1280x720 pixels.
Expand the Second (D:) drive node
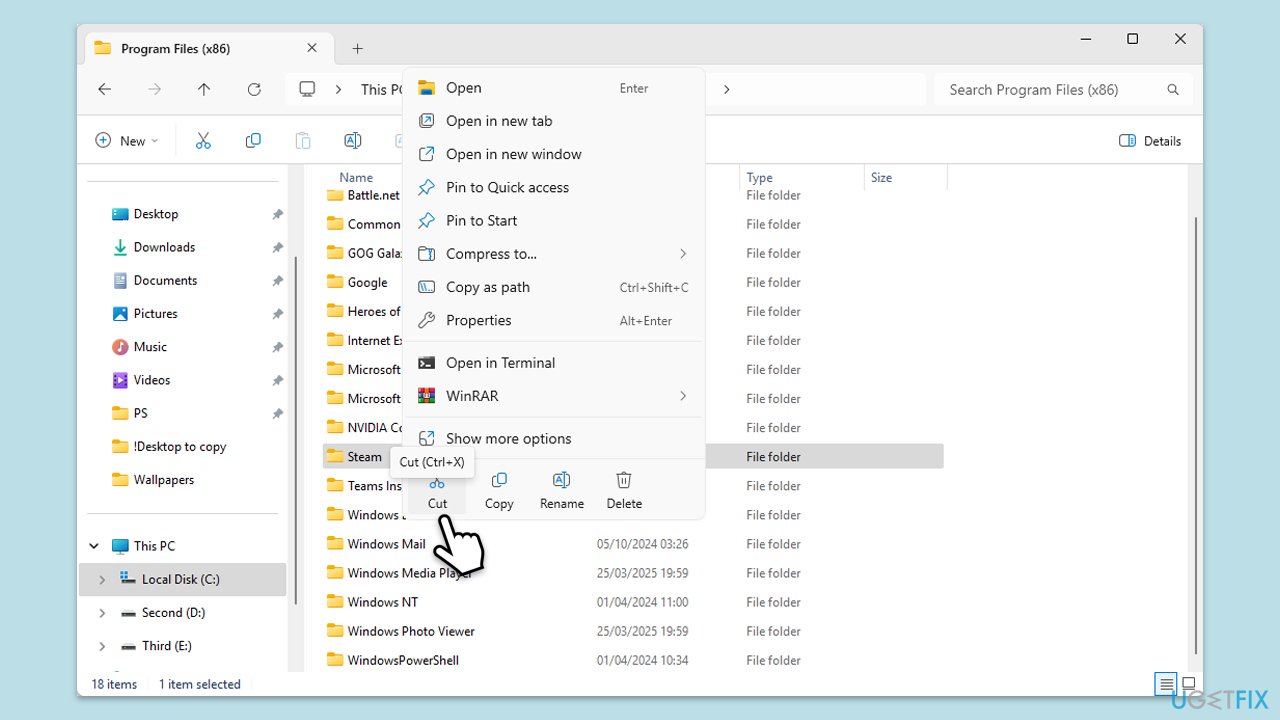pyautogui.click(x=101, y=613)
